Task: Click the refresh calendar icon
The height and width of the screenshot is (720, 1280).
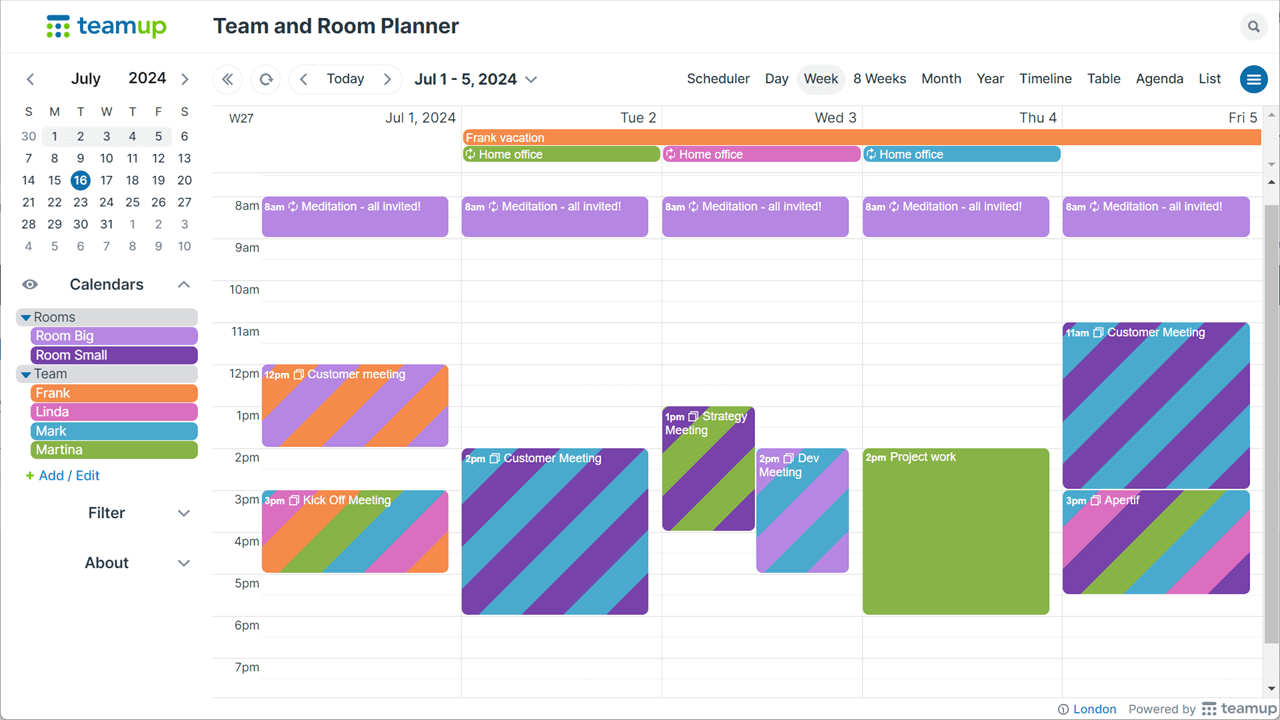Action: (266, 79)
